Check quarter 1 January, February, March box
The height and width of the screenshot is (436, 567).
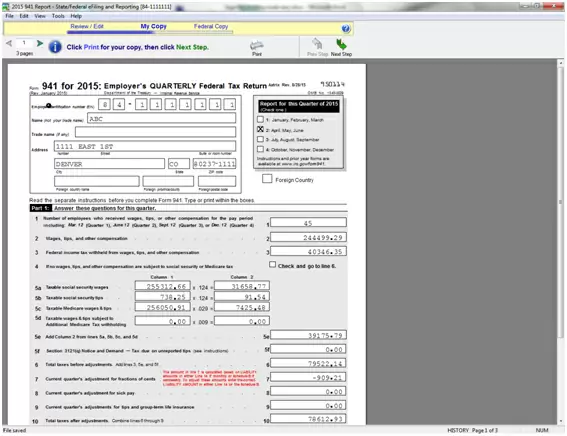point(260,119)
